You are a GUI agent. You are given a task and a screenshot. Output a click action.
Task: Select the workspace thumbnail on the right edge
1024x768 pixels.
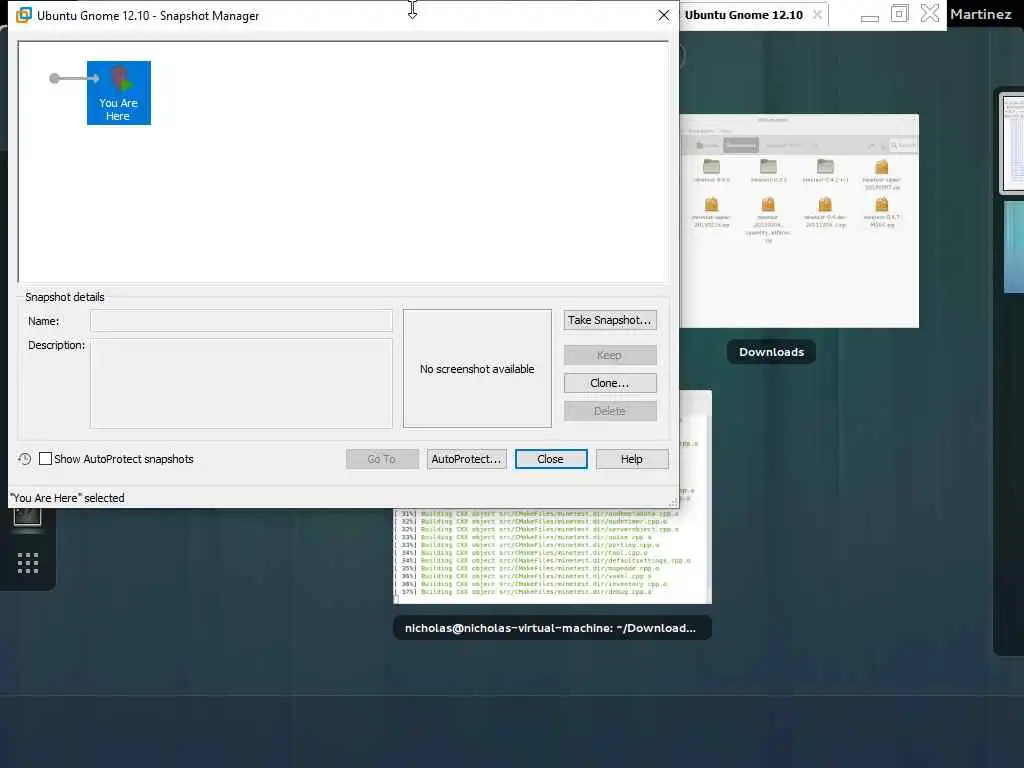pyautogui.click(x=1012, y=143)
